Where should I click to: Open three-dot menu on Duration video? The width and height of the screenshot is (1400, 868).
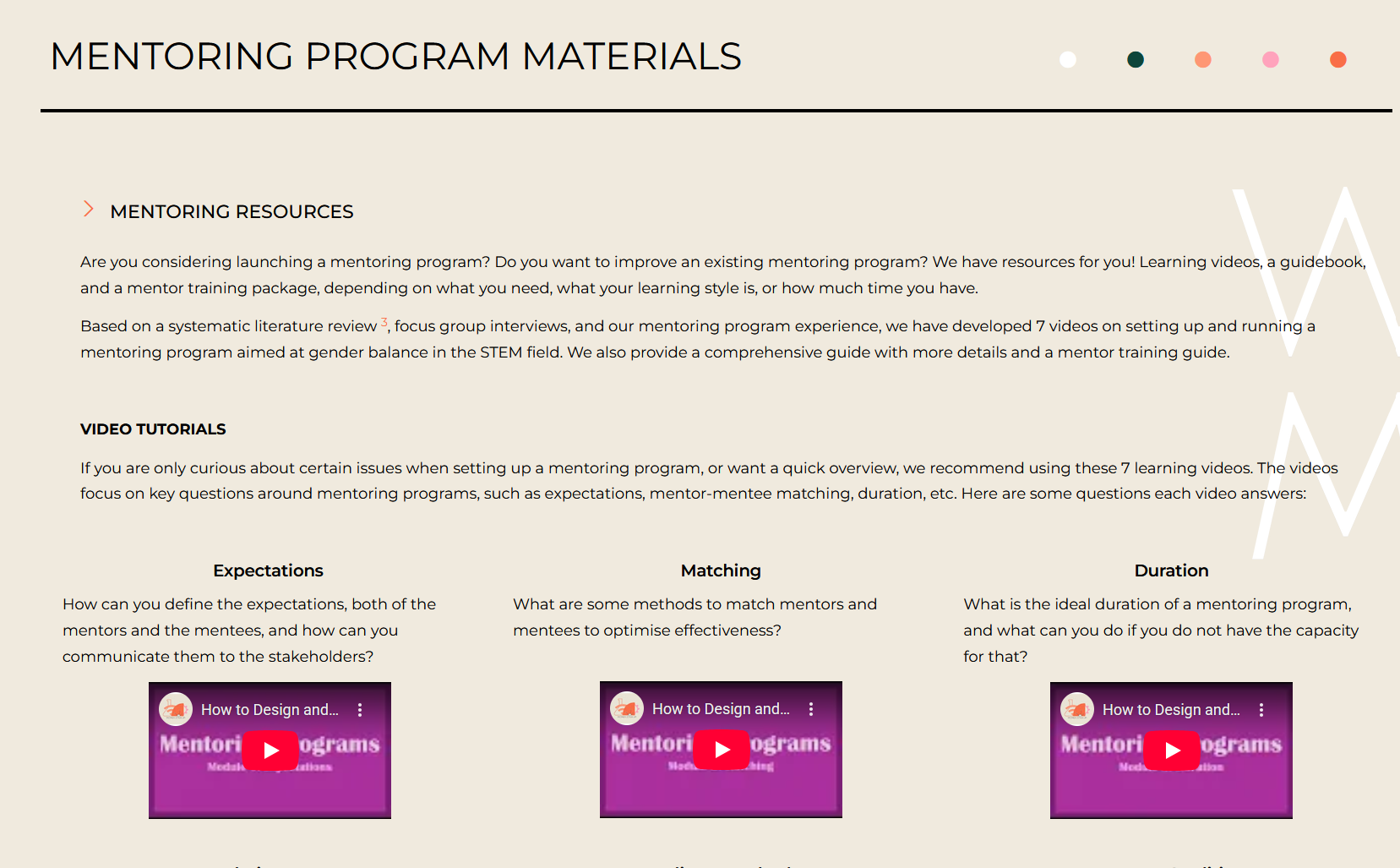point(1261,710)
